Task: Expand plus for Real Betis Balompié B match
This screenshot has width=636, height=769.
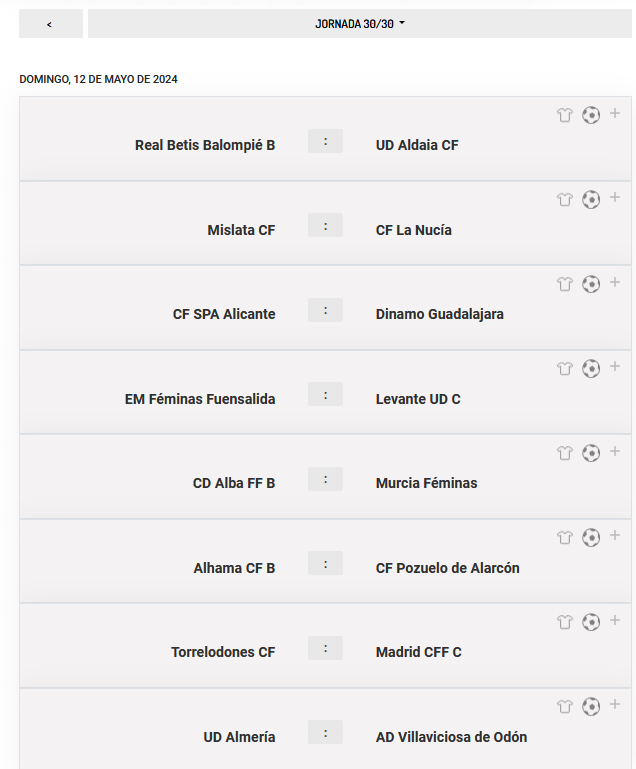Action: click(x=615, y=114)
